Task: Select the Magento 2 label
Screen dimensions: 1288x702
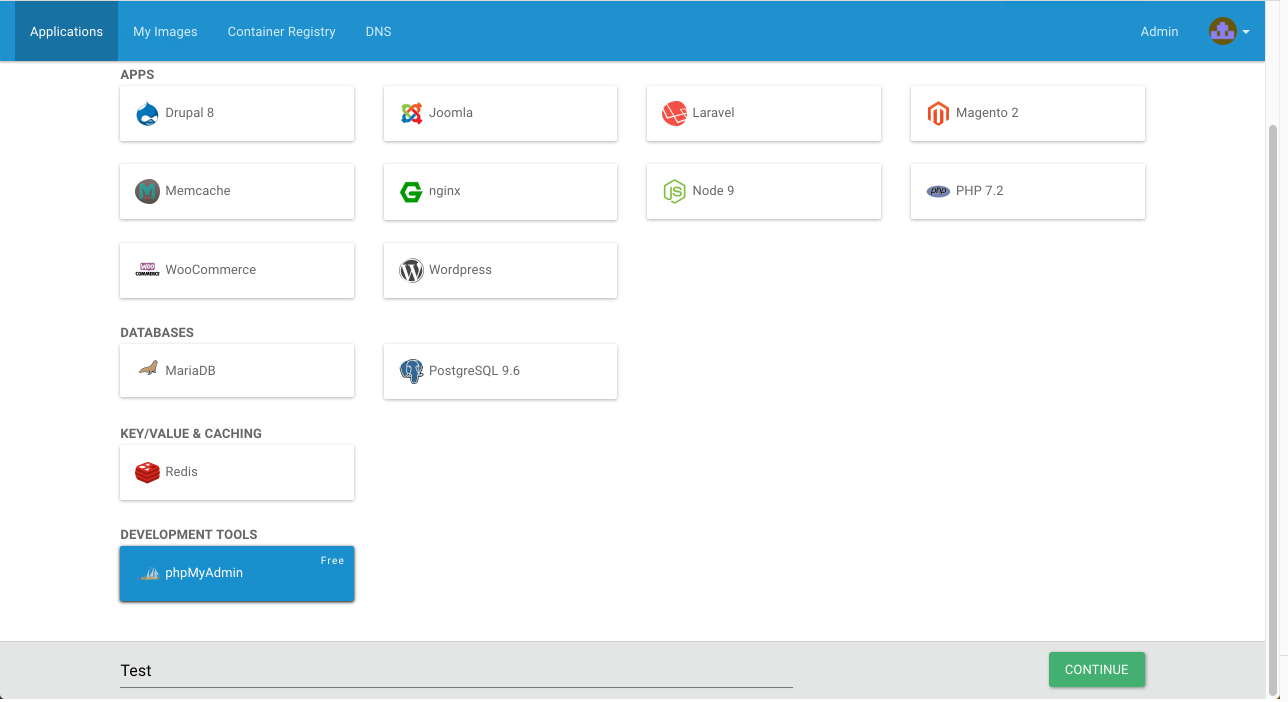Action: [x=987, y=113]
